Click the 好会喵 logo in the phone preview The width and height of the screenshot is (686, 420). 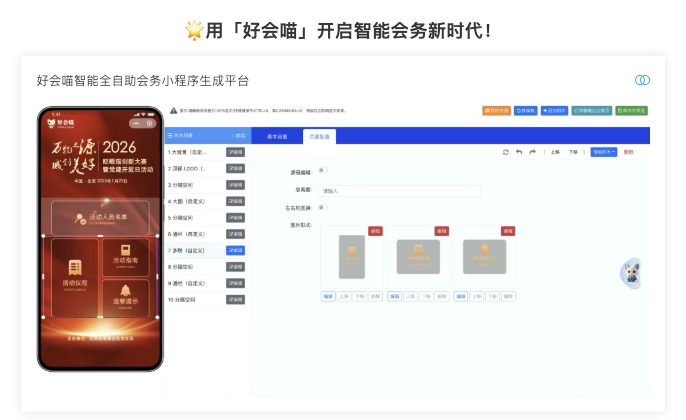(x=60, y=123)
